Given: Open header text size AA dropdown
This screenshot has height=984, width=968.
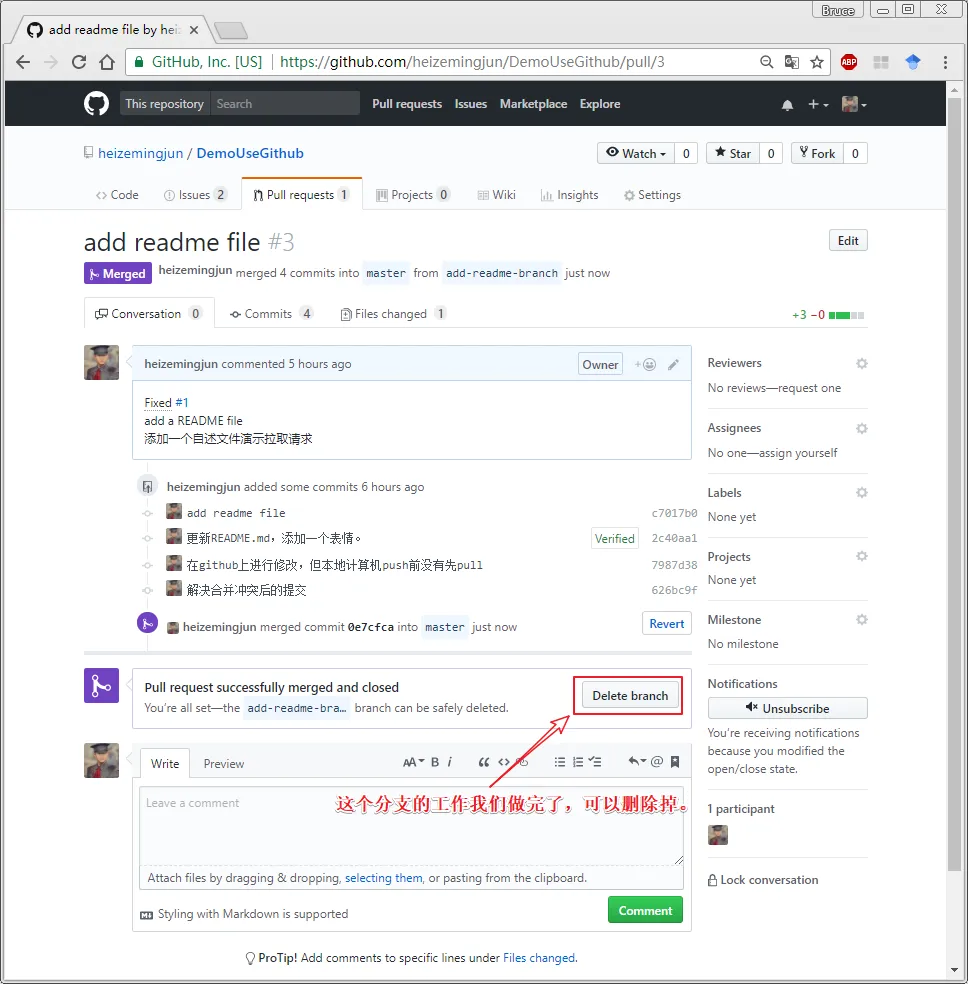Looking at the screenshot, I should (413, 762).
